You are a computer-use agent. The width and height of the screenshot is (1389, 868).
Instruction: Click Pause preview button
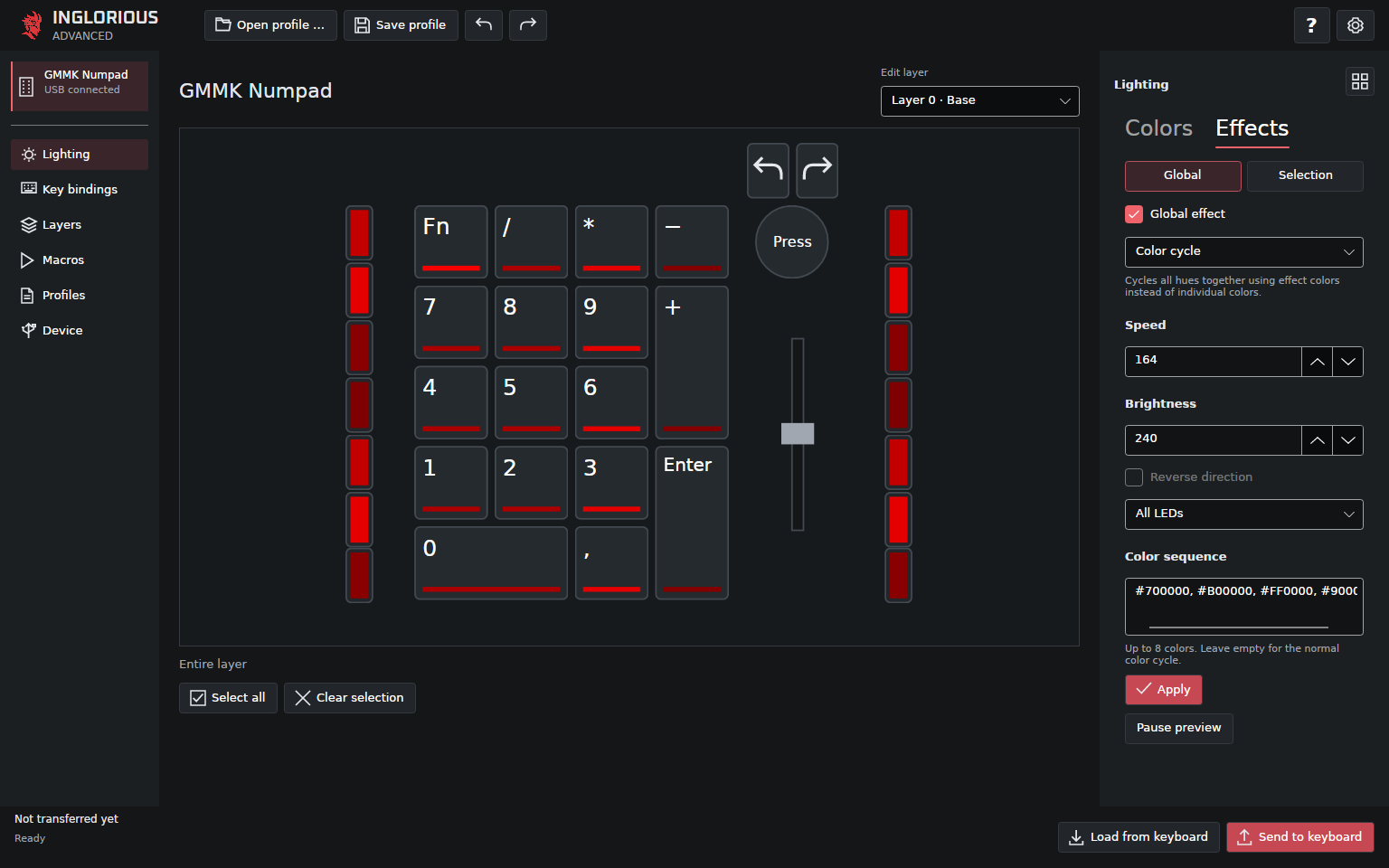click(1179, 728)
